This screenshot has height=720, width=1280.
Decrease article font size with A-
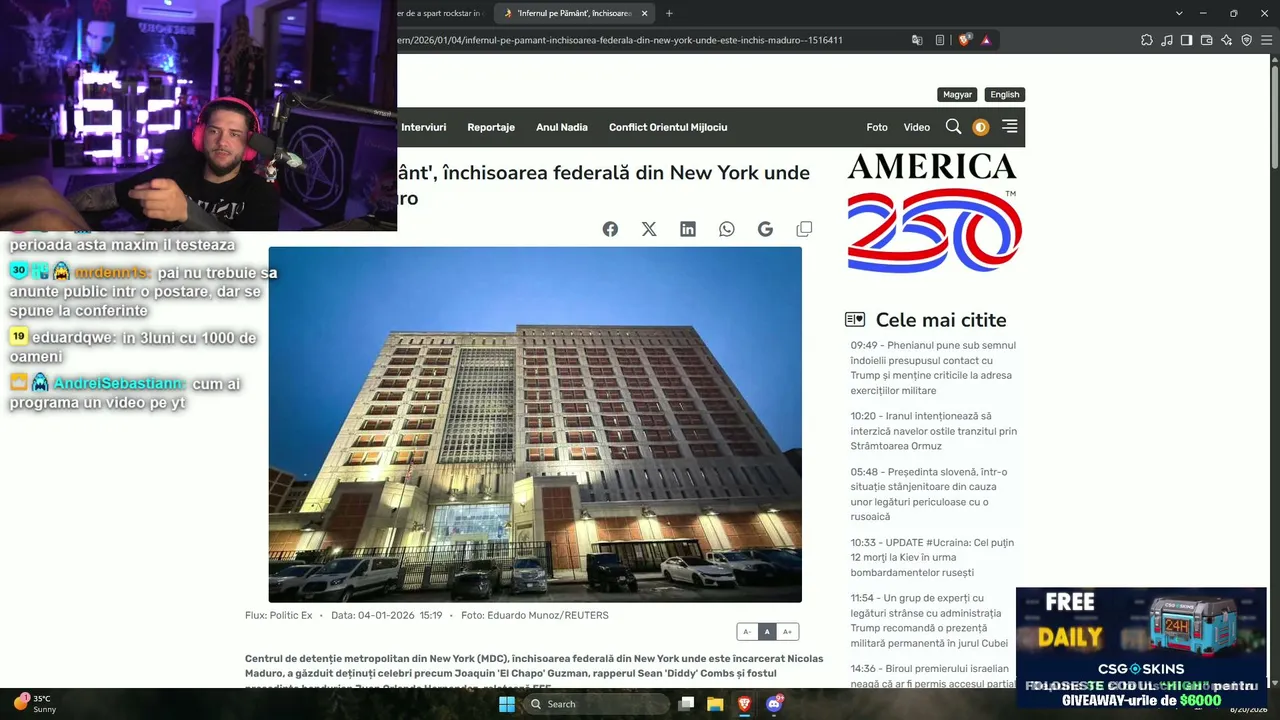point(747,632)
